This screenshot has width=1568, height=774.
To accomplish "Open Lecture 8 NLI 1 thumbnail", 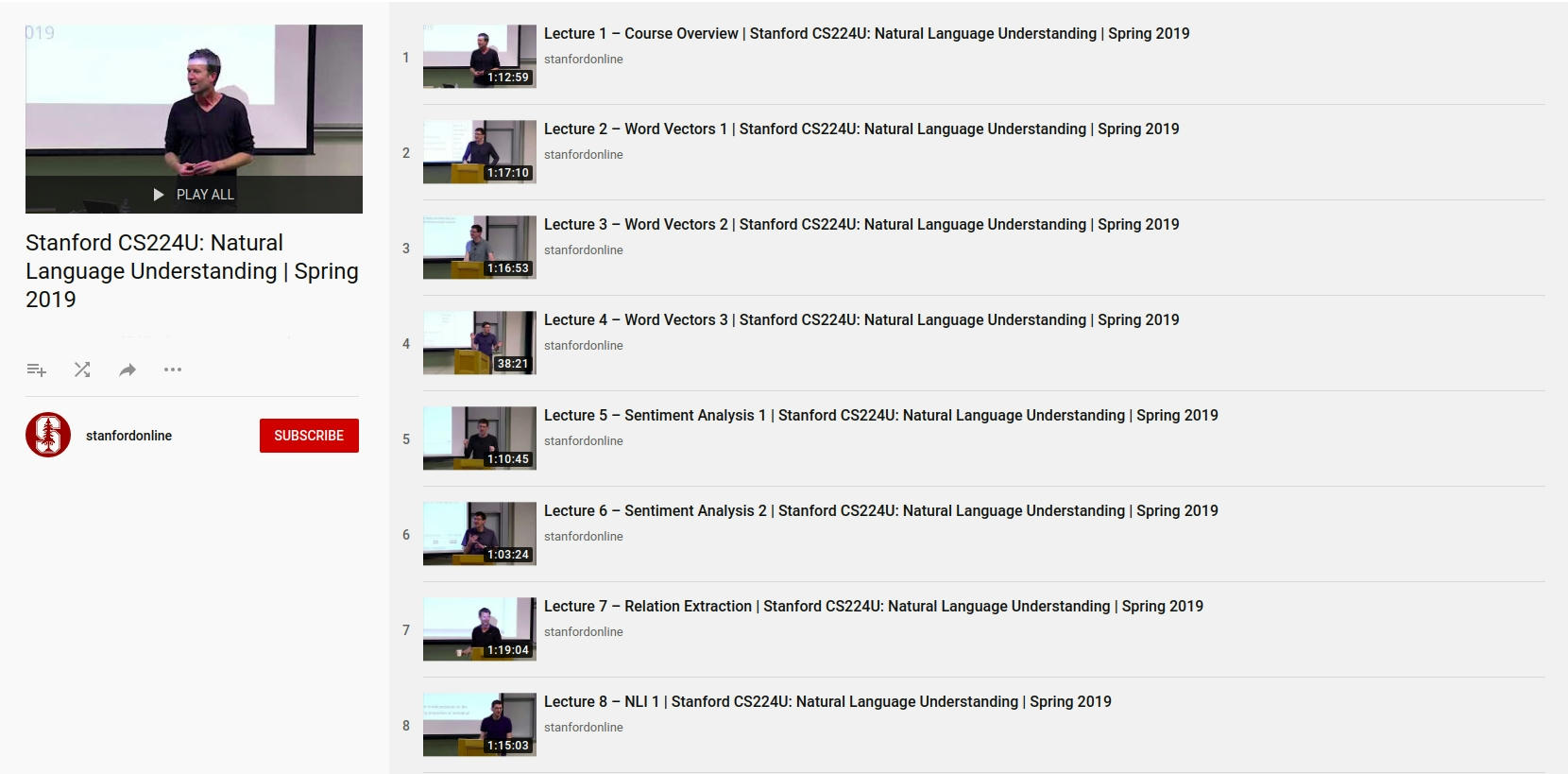I will click(480, 725).
